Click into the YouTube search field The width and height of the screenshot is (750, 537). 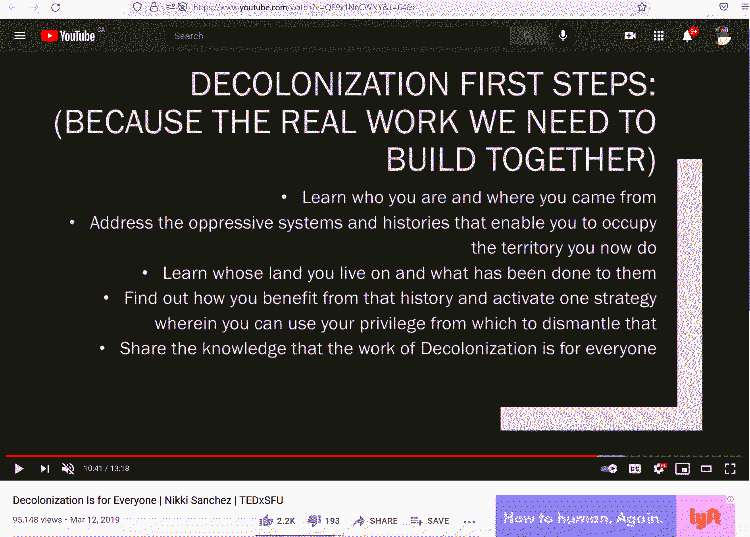(x=340, y=36)
